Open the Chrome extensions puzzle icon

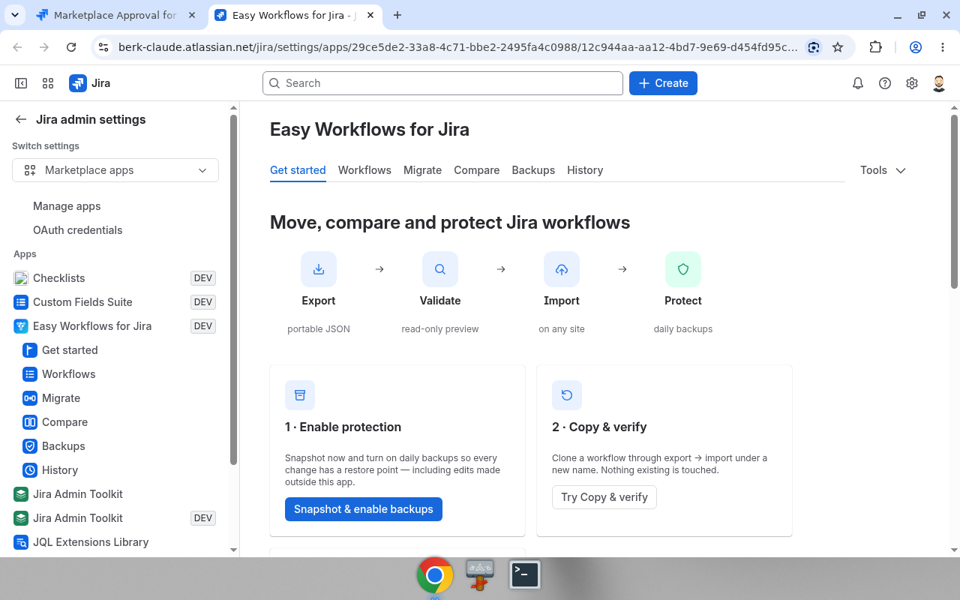pos(876,47)
